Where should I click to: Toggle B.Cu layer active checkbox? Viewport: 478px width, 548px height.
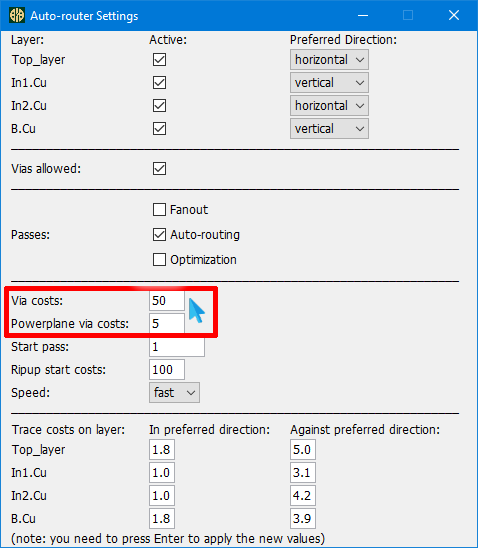pyautogui.click(x=159, y=129)
